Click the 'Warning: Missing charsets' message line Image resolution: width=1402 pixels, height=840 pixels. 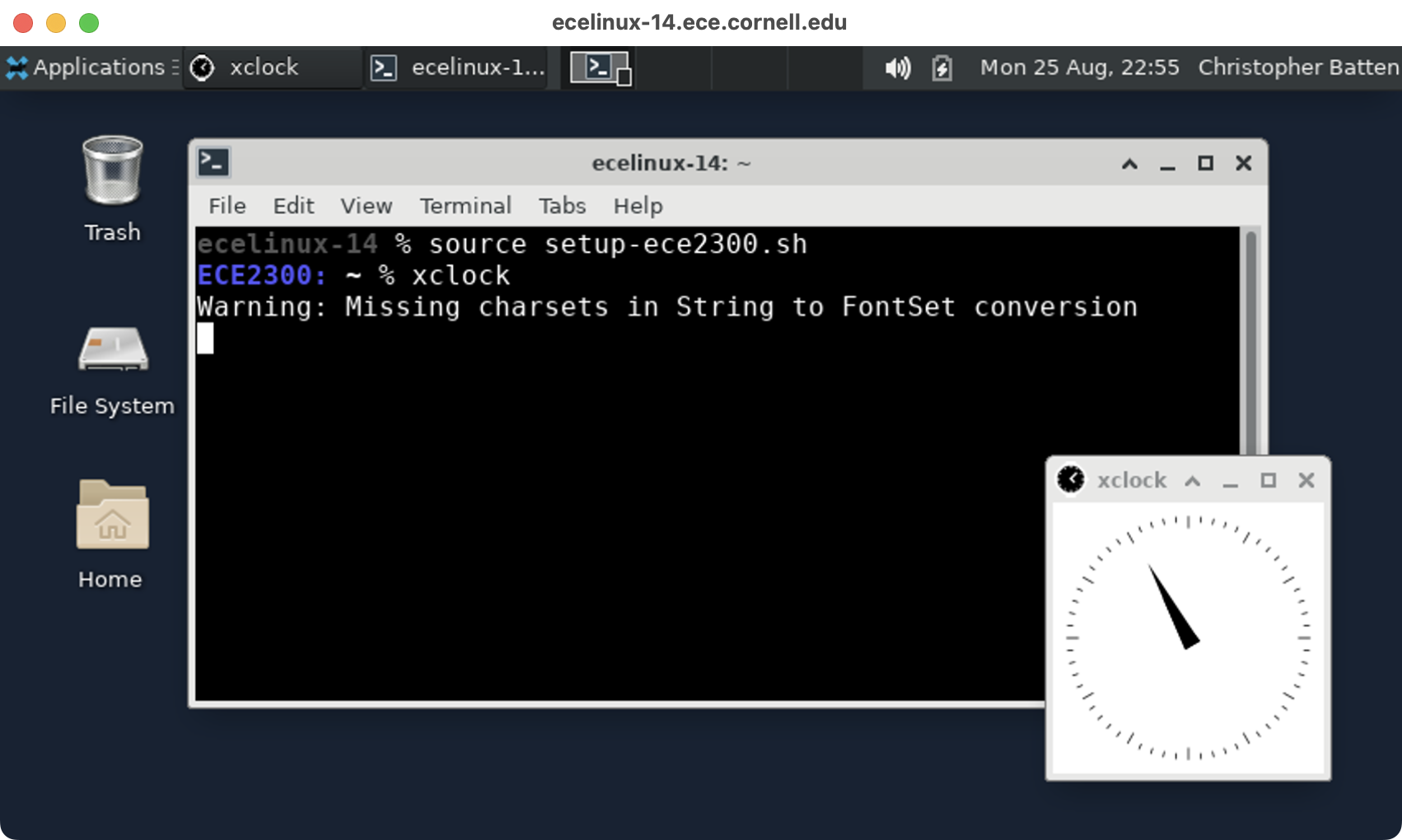(667, 307)
